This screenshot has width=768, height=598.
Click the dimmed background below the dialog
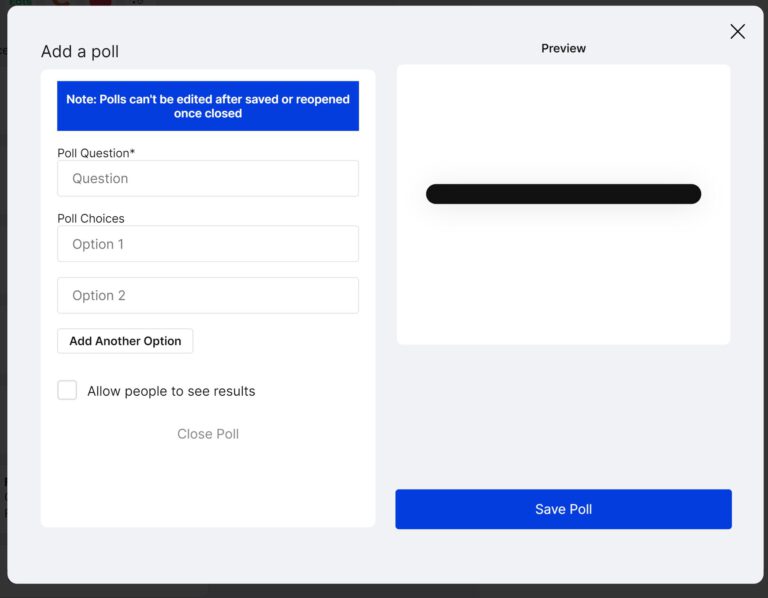(x=384, y=591)
